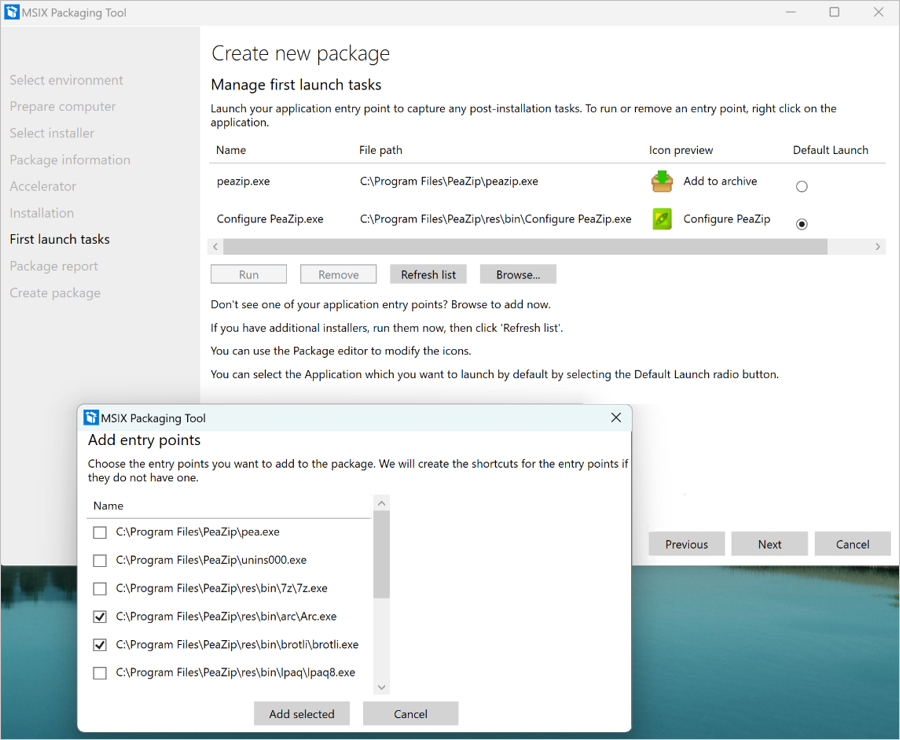The image size is (900, 740).
Task: Click the horizontal scrollbar thumb of entry table
Action: 525,247
